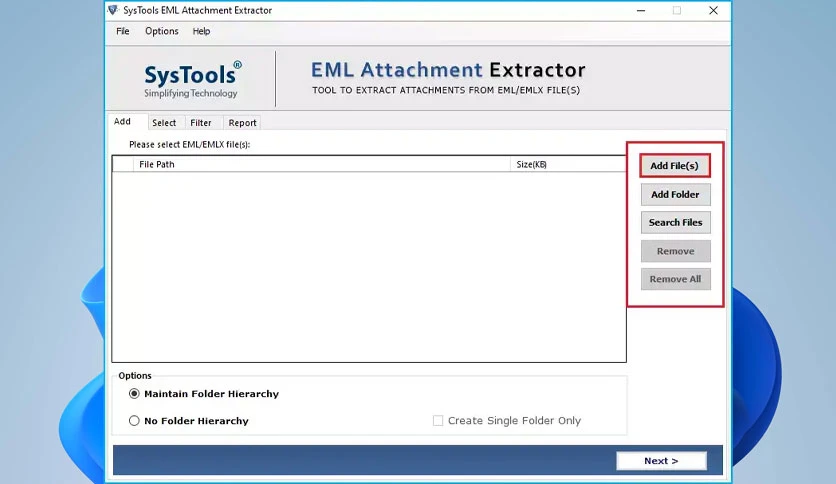Click the maximize button in title bar
This screenshot has height=484, width=836.
677,11
